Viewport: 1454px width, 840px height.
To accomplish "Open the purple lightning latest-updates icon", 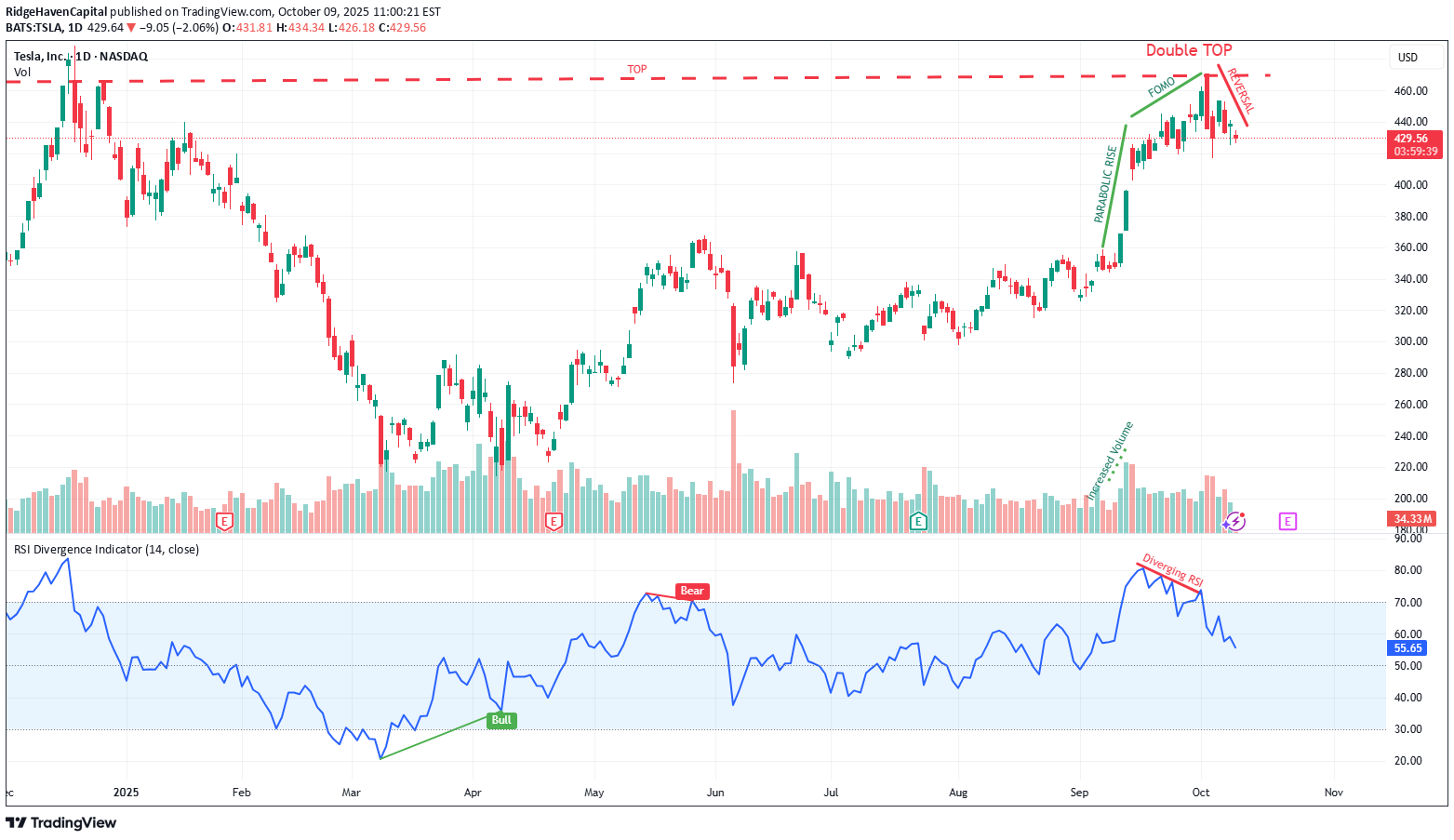I will pyautogui.click(x=1234, y=521).
